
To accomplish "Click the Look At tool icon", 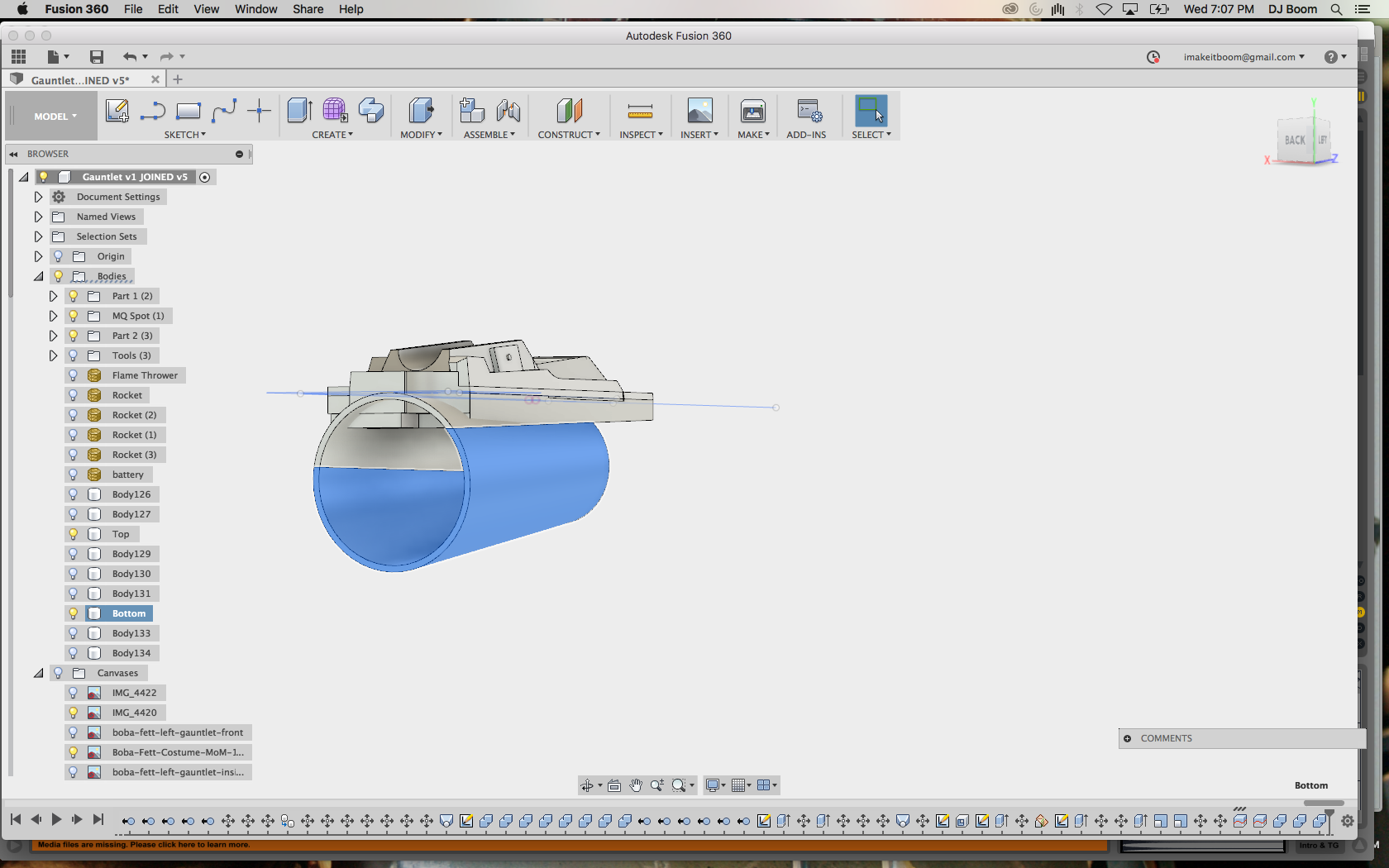I will [x=614, y=785].
